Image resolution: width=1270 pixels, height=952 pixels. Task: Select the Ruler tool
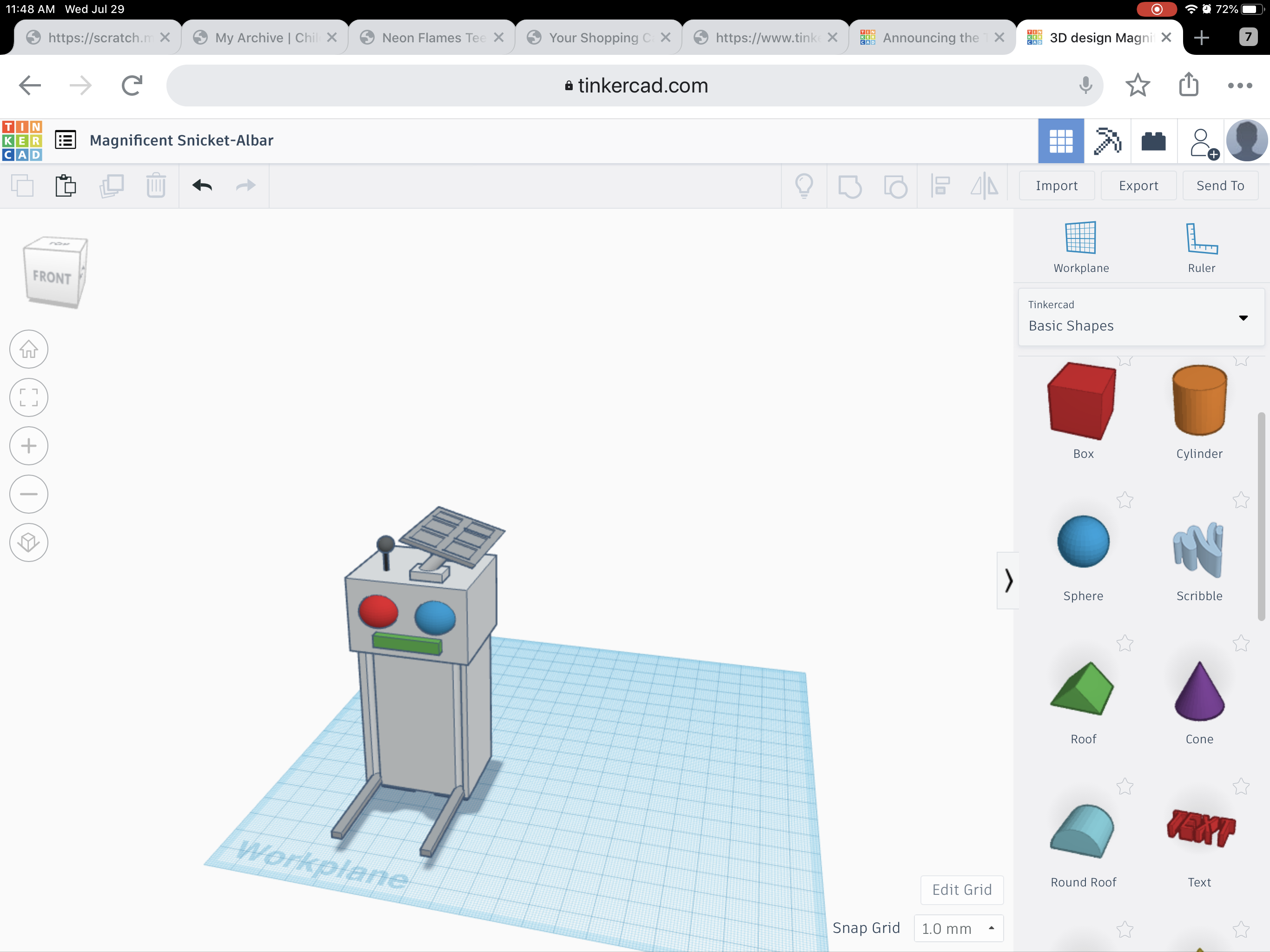[1201, 247]
